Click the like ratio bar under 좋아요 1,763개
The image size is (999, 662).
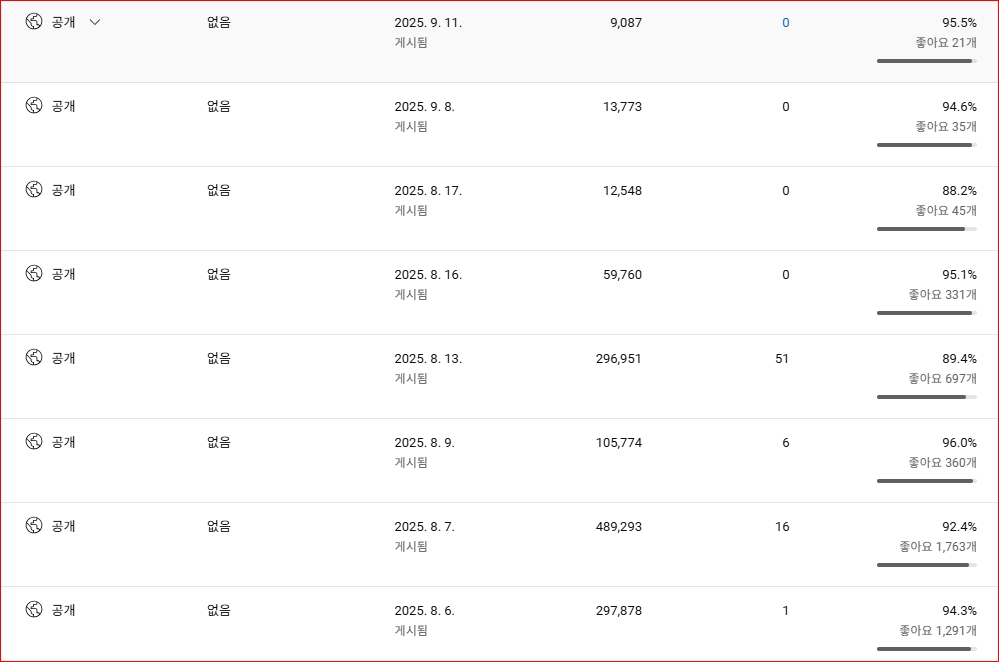point(926,565)
